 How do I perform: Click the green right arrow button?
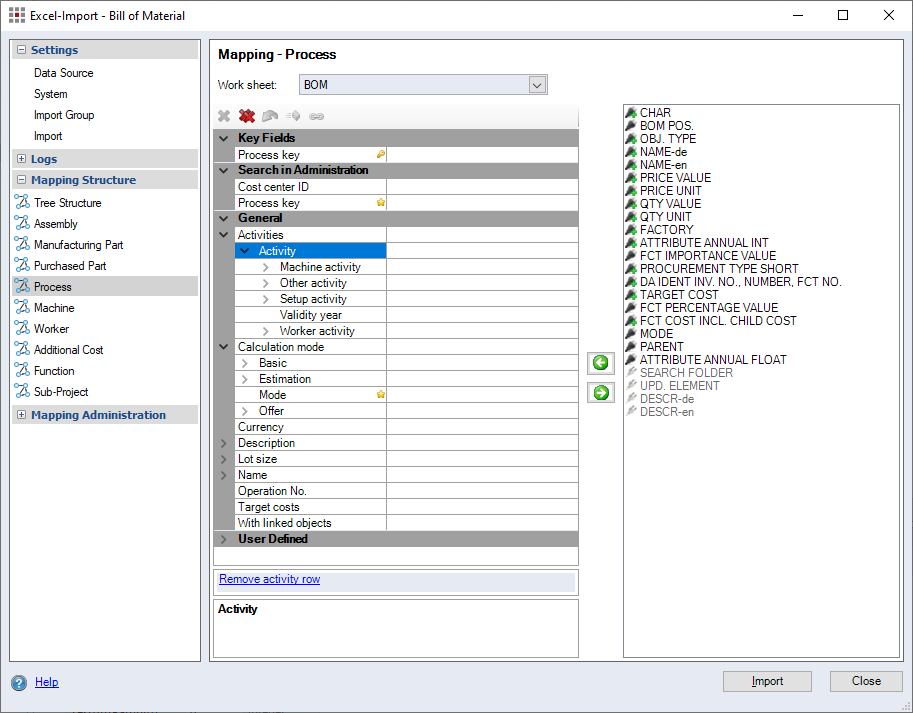pos(601,393)
